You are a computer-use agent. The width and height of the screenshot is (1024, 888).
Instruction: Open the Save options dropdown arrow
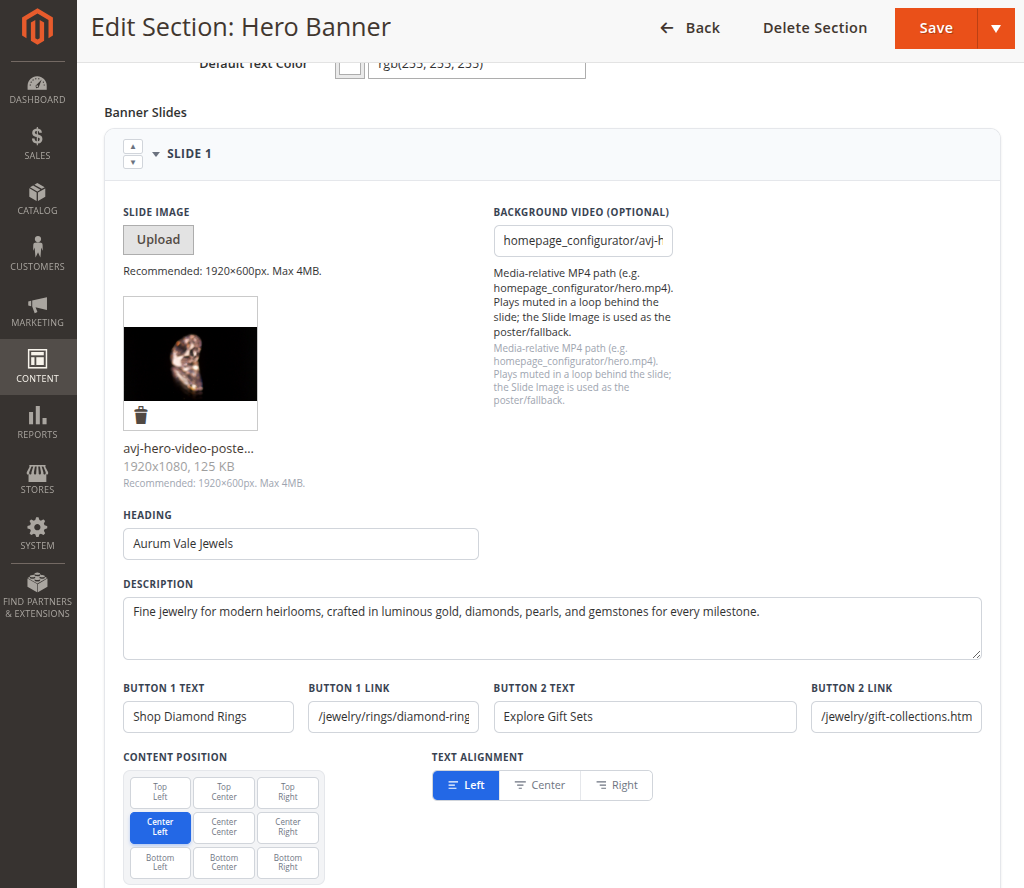996,28
